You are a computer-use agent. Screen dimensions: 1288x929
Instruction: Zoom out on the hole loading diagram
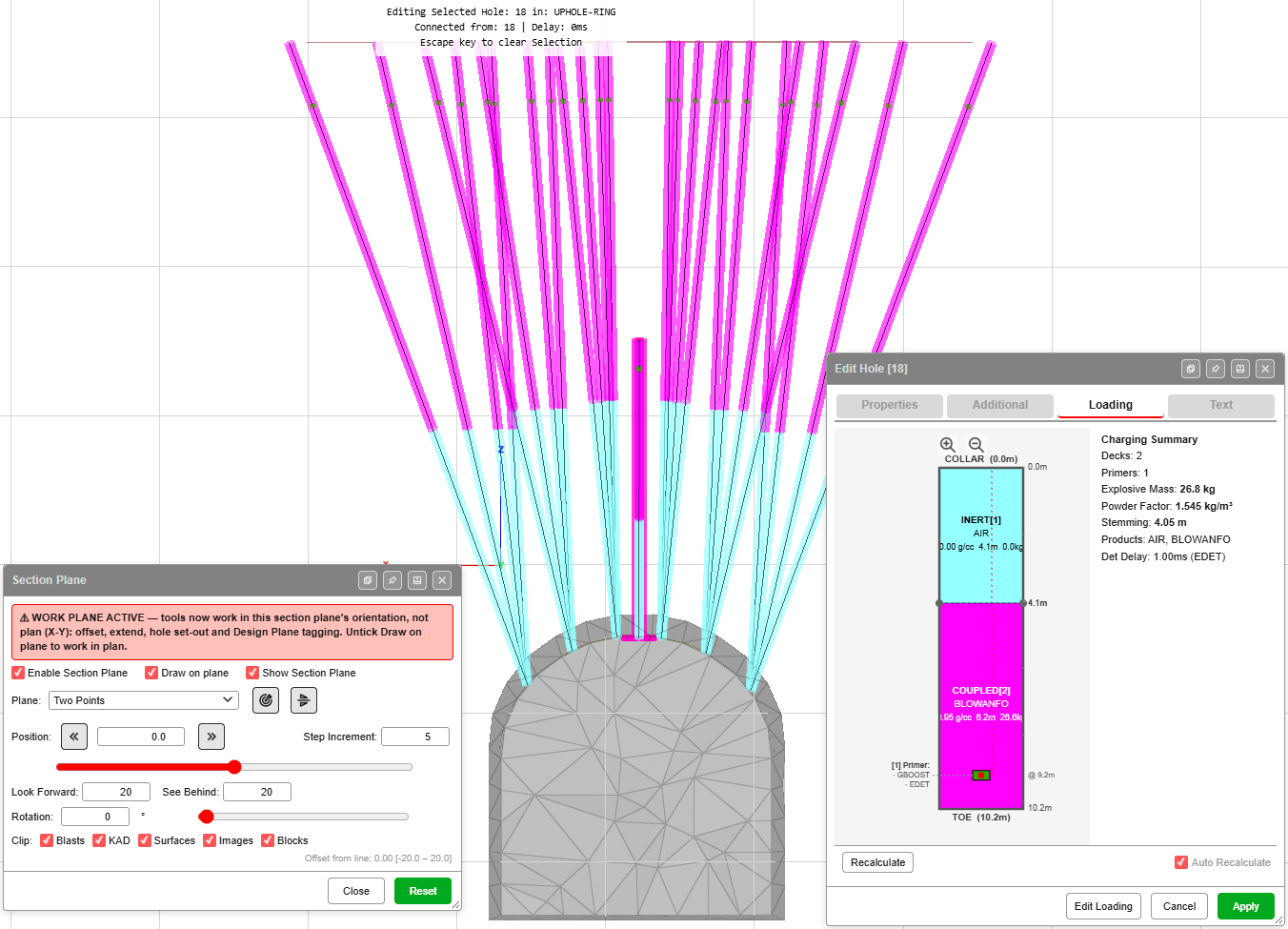pos(975,444)
